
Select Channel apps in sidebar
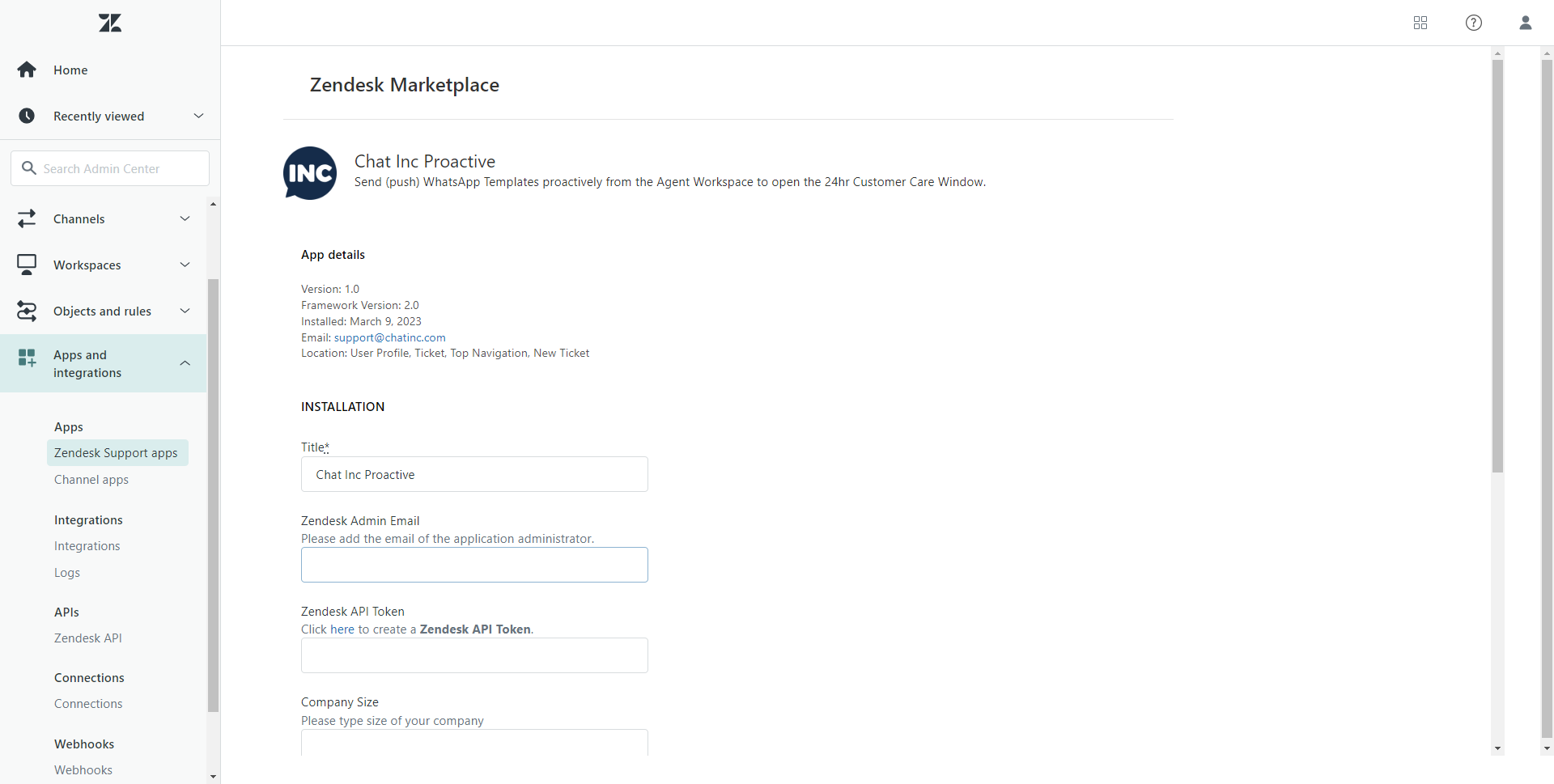(91, 480)
